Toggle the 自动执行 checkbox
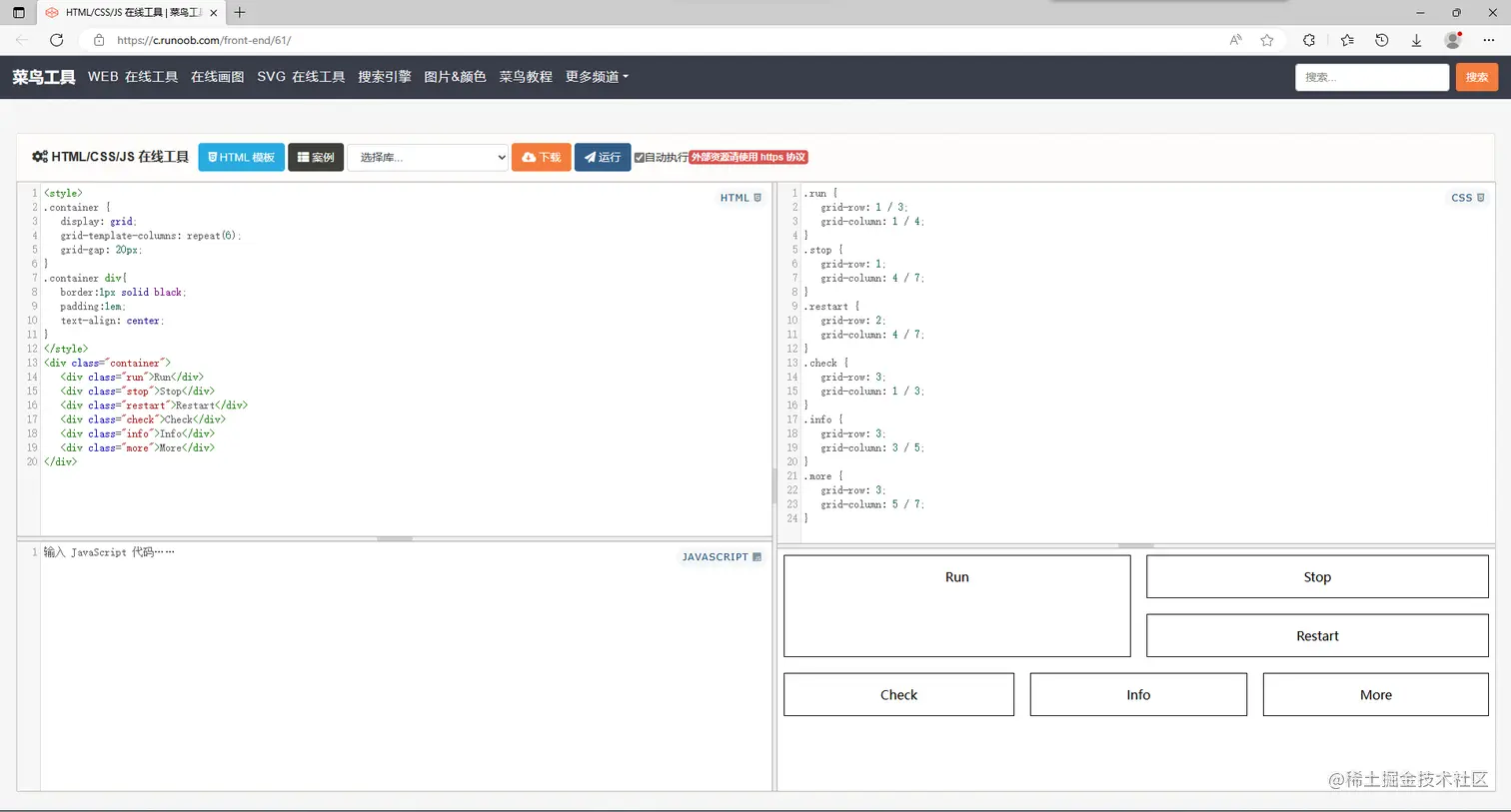 pos(640,158)
